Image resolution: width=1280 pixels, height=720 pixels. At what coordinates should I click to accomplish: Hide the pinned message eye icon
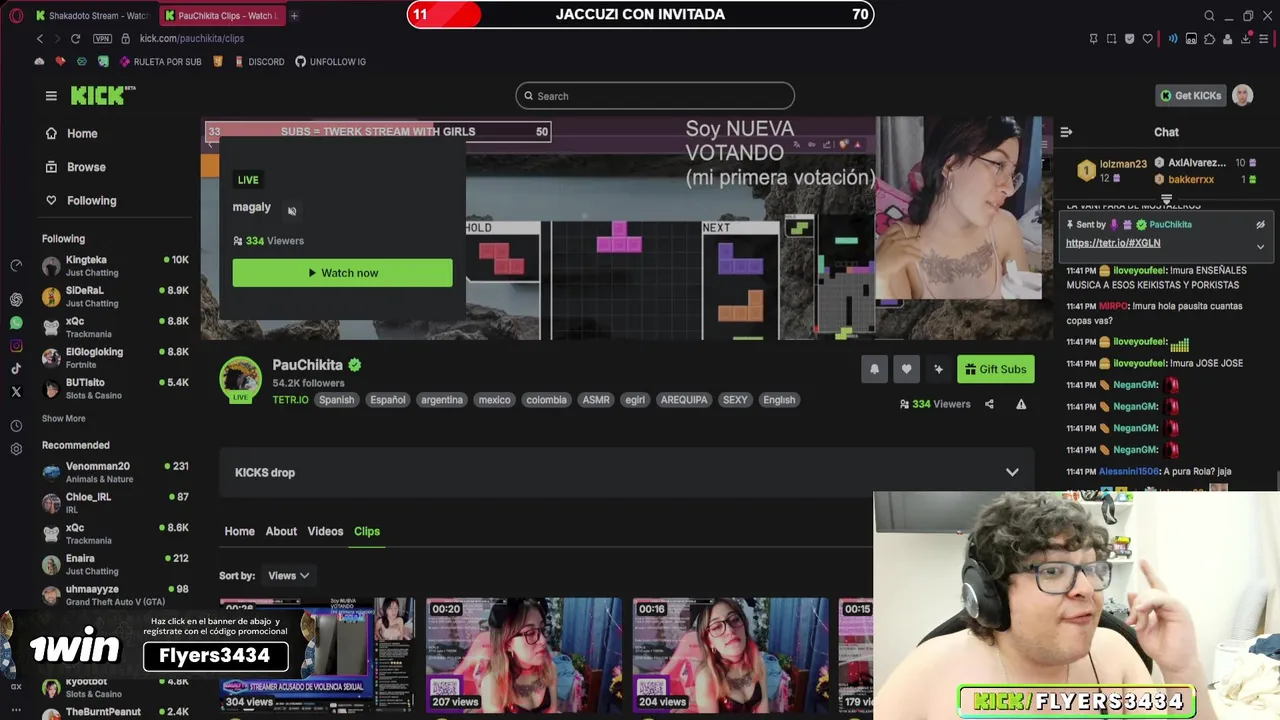1260,225
